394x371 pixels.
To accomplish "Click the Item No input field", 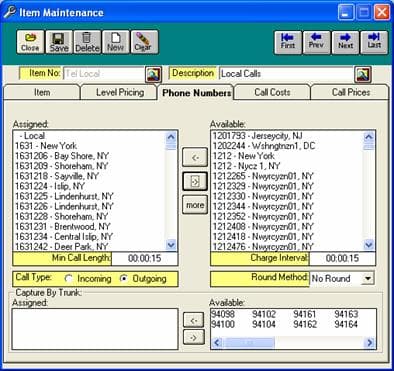I will (104, 74).
